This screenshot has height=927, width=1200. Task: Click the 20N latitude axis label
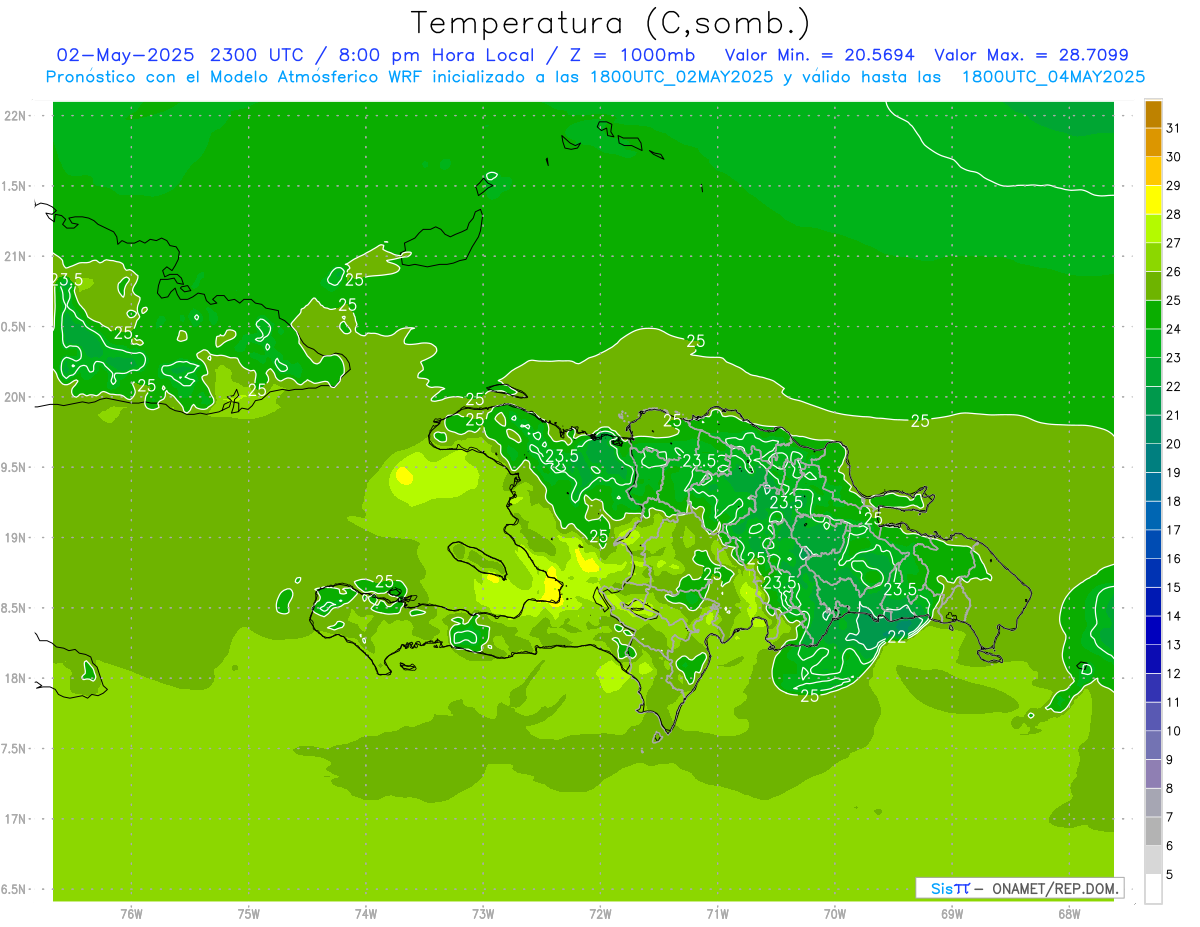point(17,397)
